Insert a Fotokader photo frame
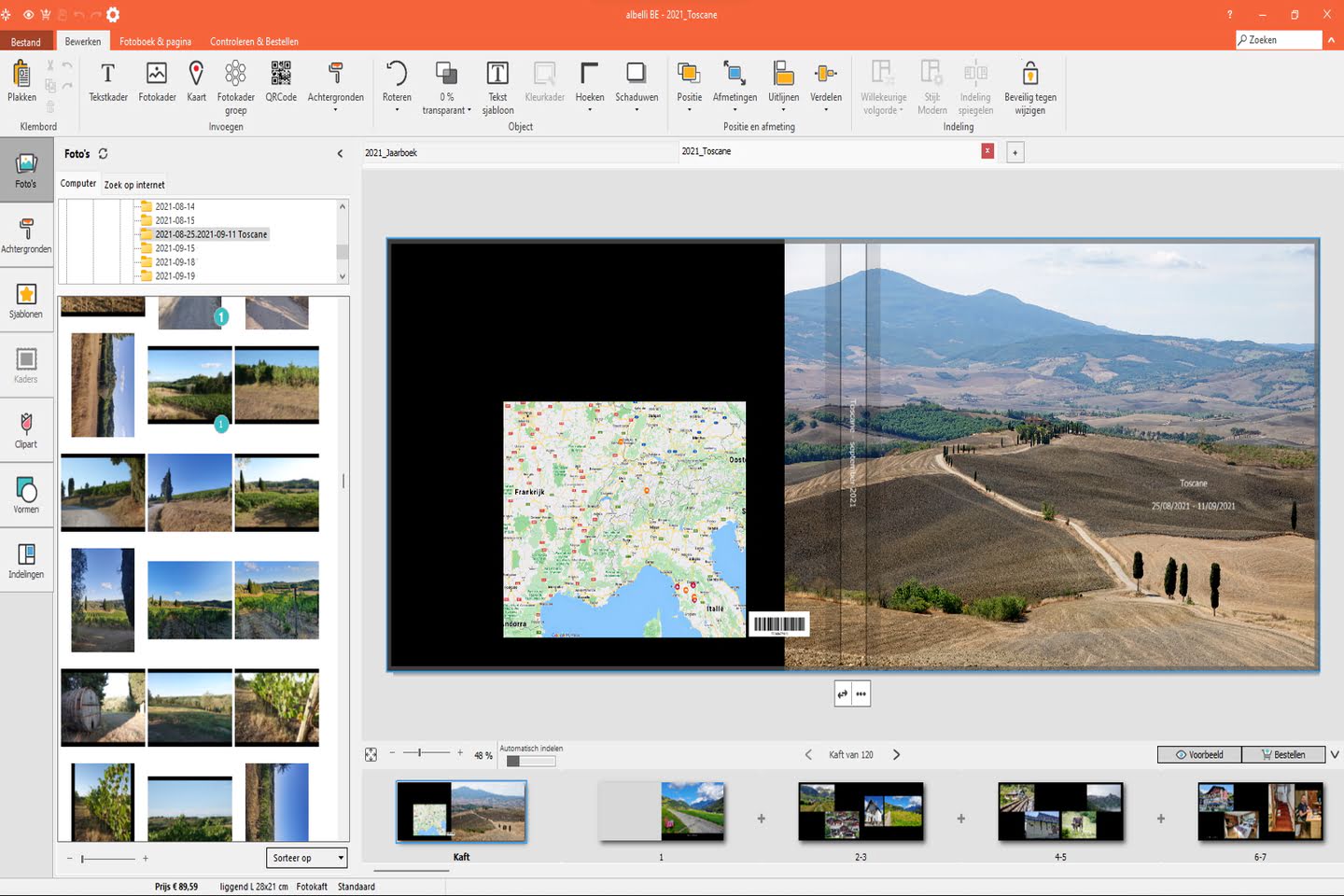 [x=157, y=81]
